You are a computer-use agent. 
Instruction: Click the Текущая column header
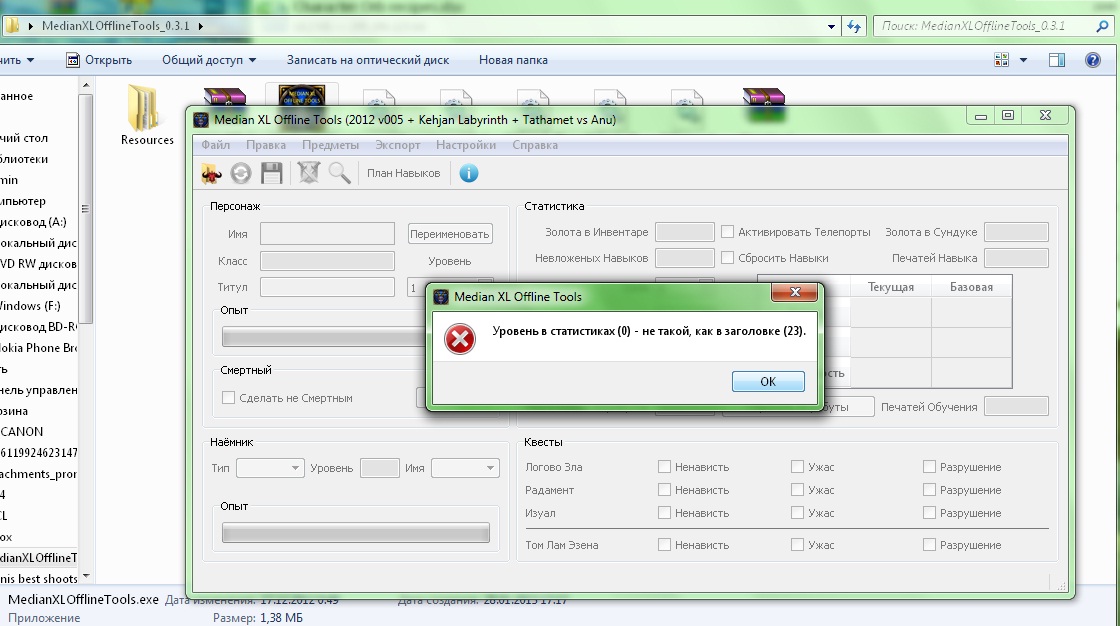tap(891, 287)
